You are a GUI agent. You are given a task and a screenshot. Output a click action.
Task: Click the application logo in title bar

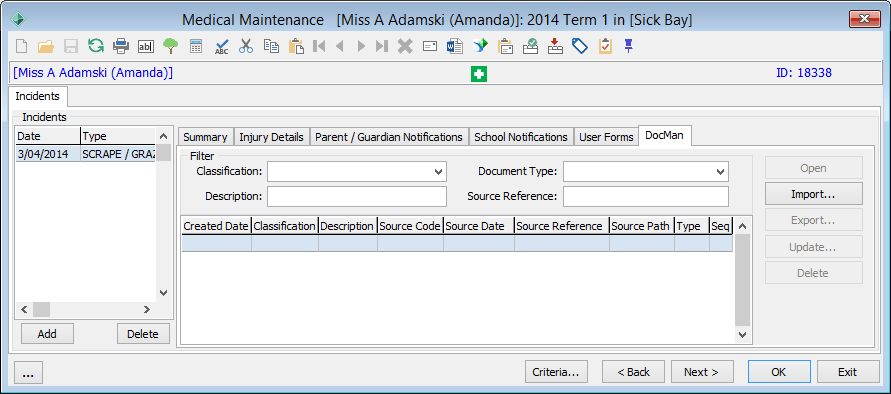(18, 20)
